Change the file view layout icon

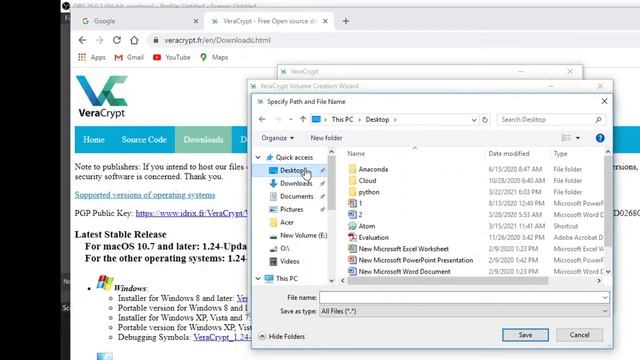pyautogui.click(x=567, y=138)
